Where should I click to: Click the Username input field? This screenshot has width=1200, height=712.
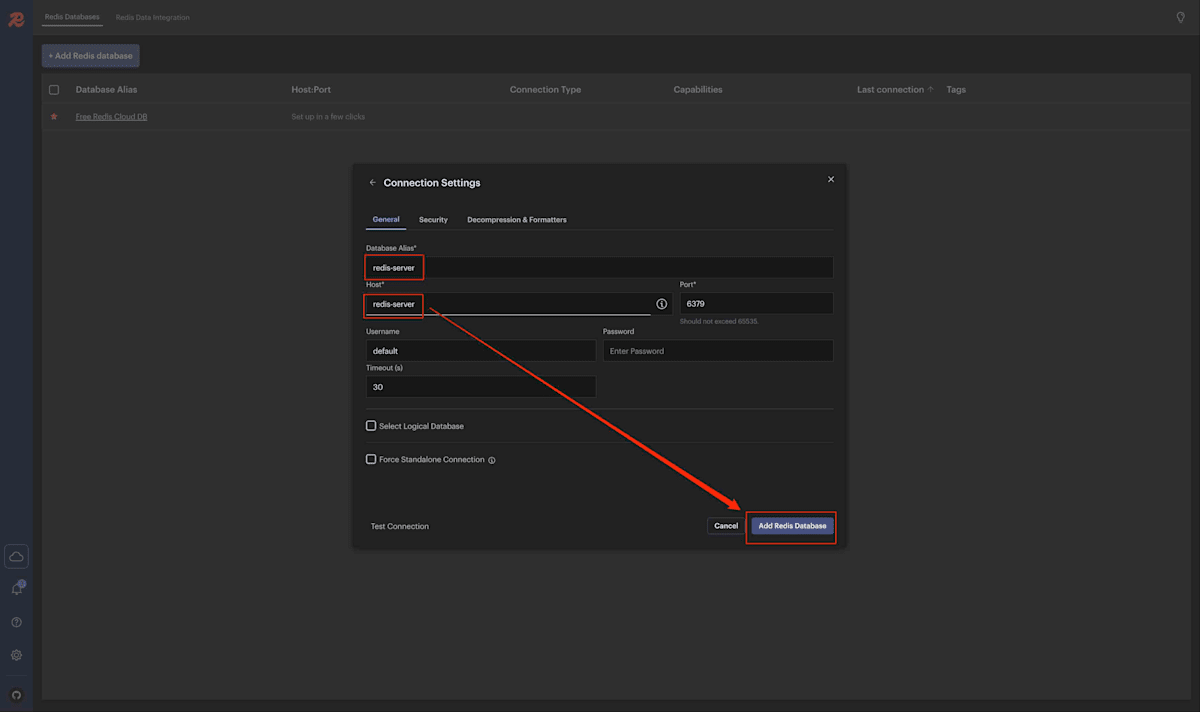coord(481,351)
